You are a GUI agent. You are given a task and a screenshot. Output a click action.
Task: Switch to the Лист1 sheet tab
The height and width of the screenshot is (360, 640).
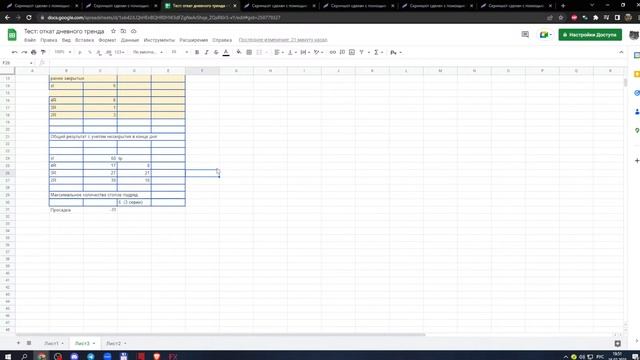pyautogui.click(x=54, y=343)
